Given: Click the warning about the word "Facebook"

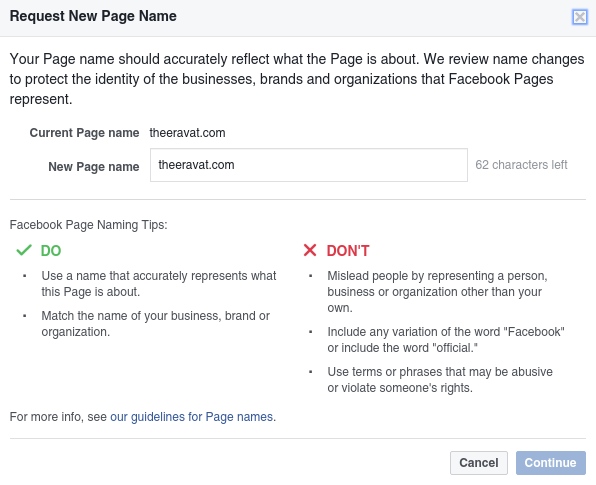Looking at the screenshot, I should click(x=446, y=340).
